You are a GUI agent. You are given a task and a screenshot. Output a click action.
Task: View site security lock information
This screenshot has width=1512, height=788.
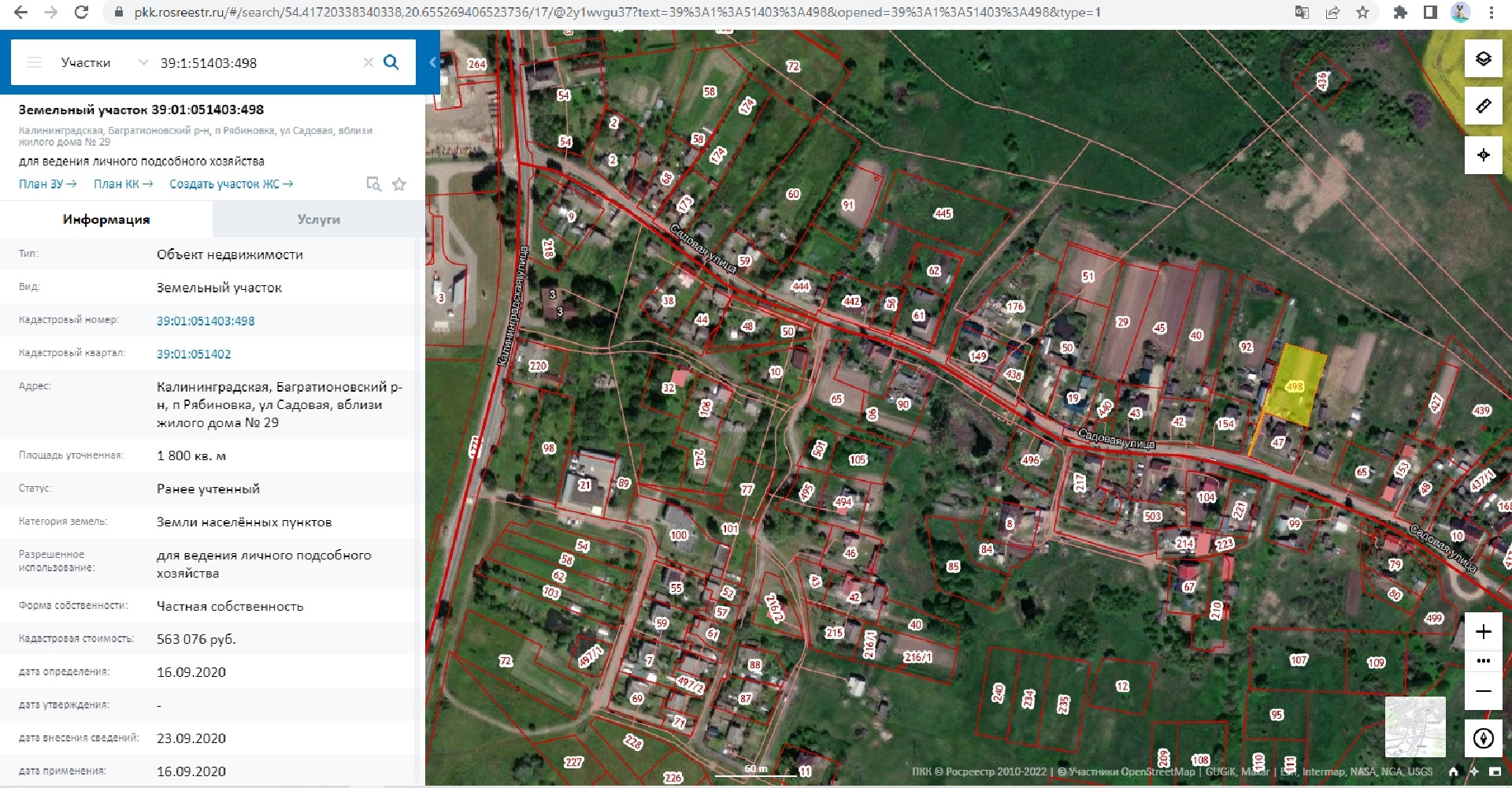(119, 13)
